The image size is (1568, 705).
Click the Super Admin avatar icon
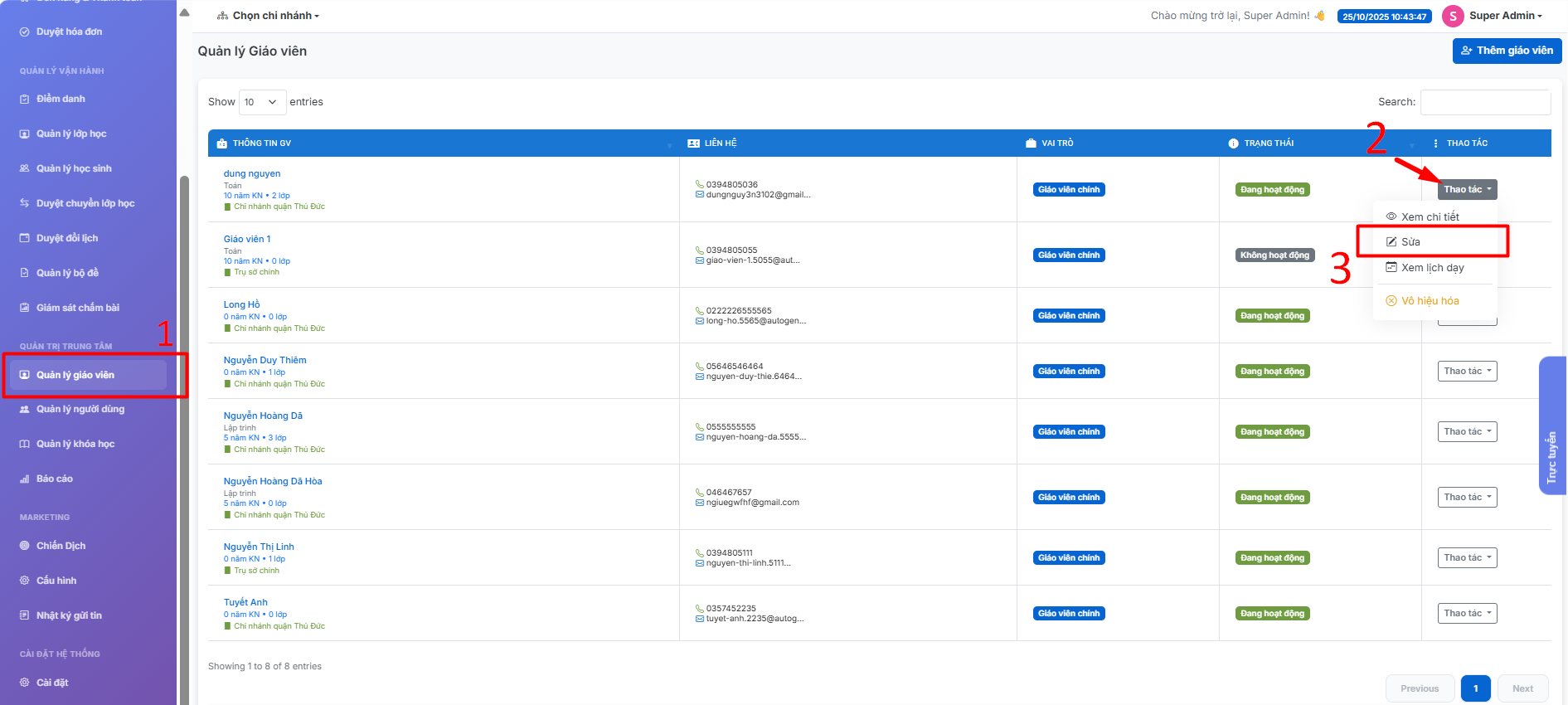pyautogui.click(x=1453, y=16)
